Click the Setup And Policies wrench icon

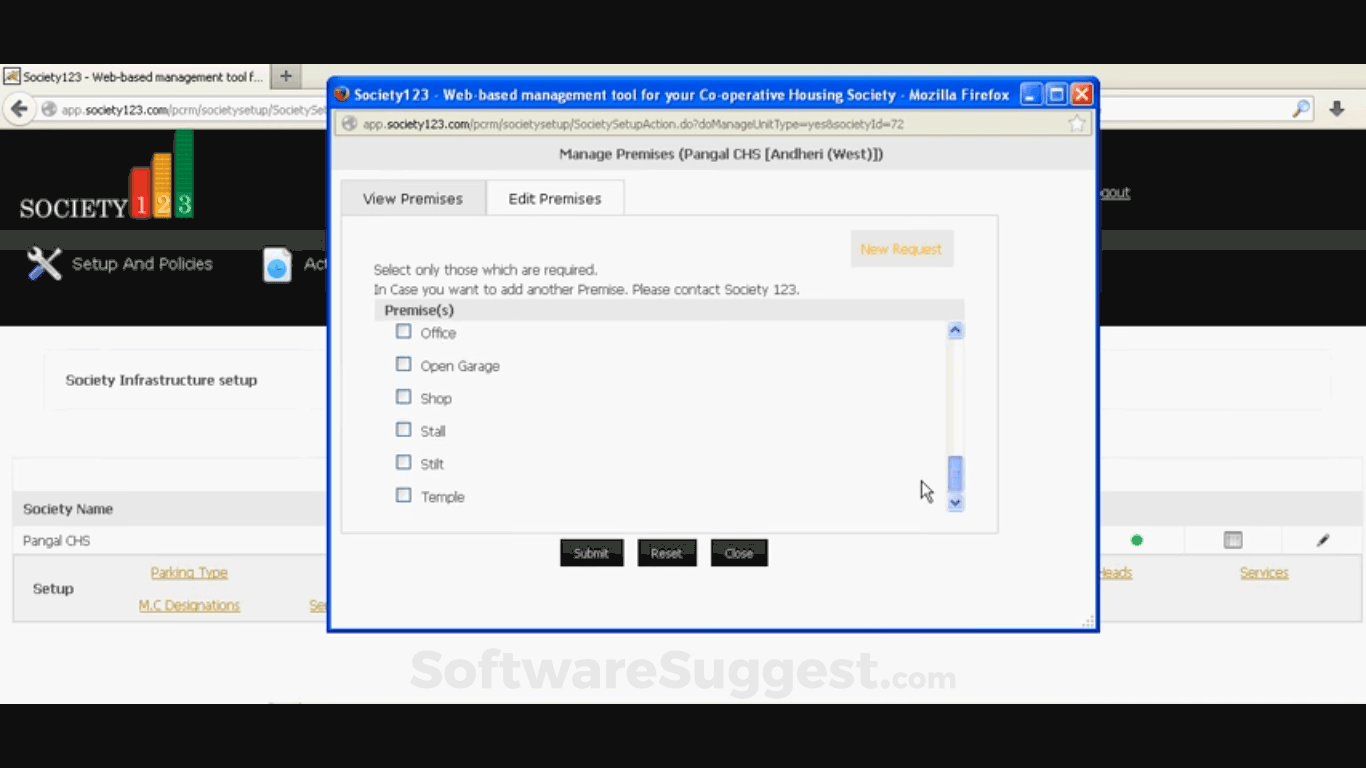pyautogui.click(x=44, y=264)
